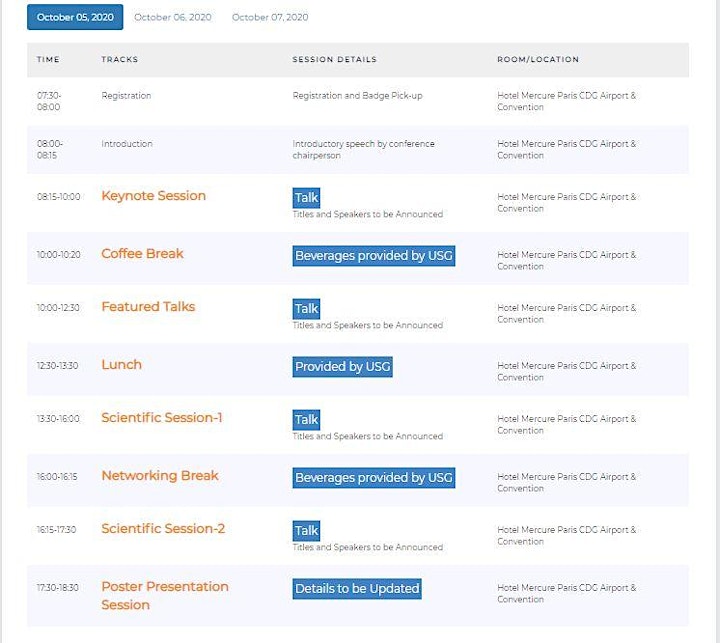
Task: Open the October 07, 2020 schedule tab
Action: click(270, 17)
